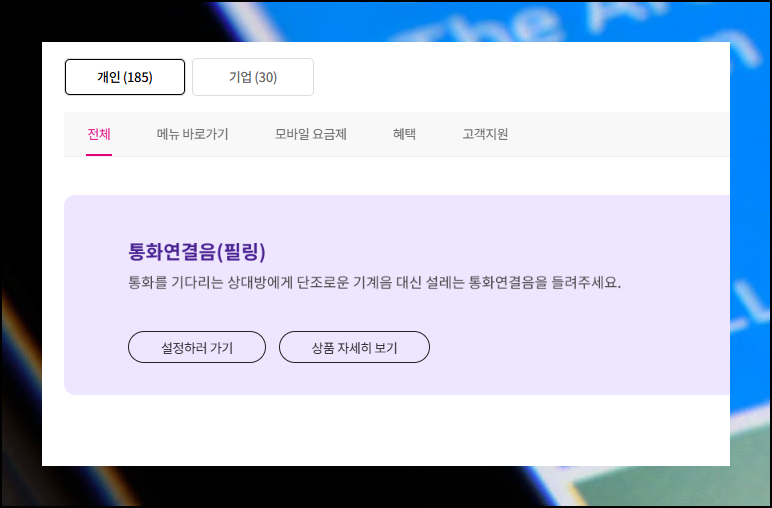Click the 설정하러 가기 button

click(197, 348)
